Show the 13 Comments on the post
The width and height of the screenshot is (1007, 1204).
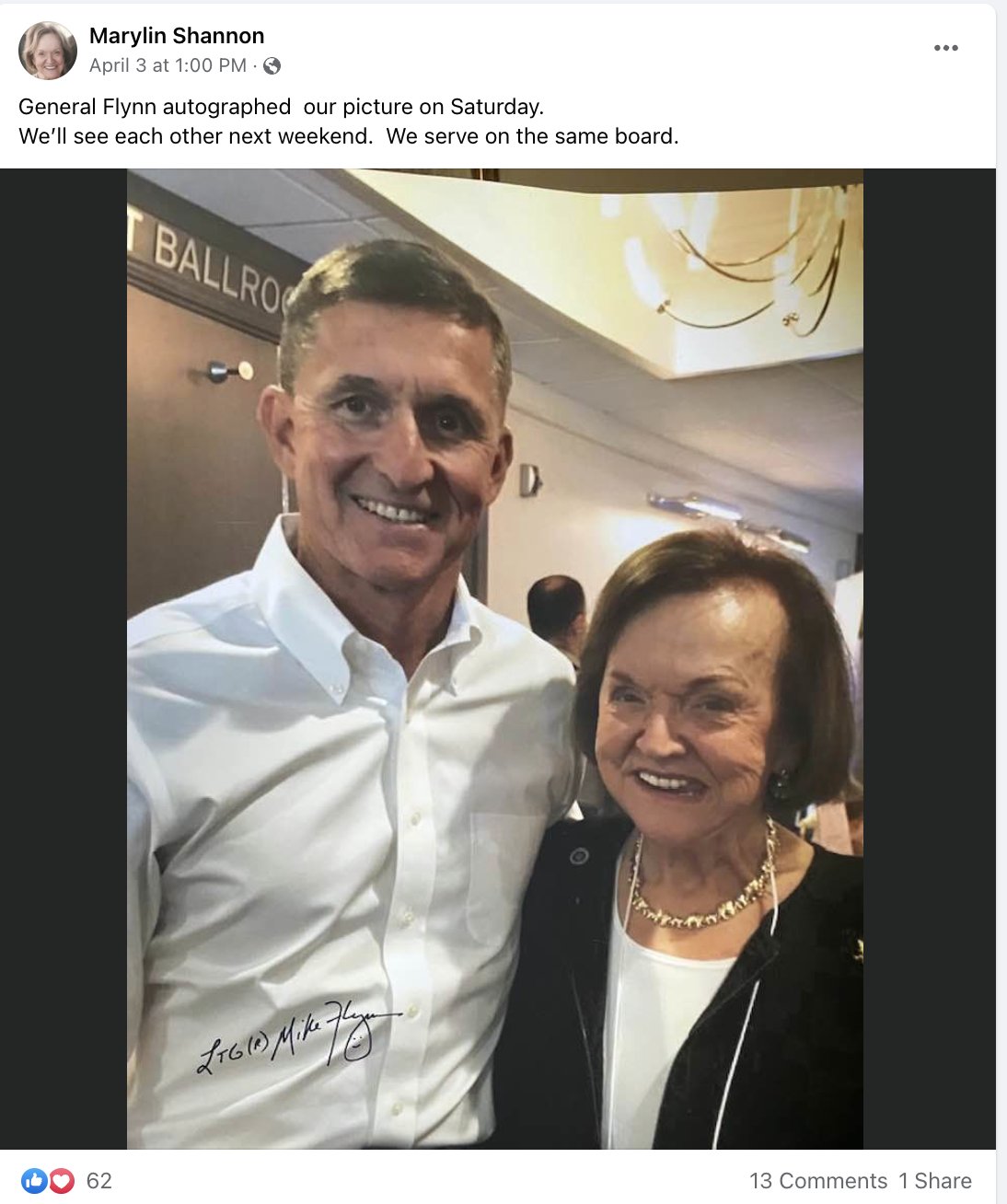818,1181
